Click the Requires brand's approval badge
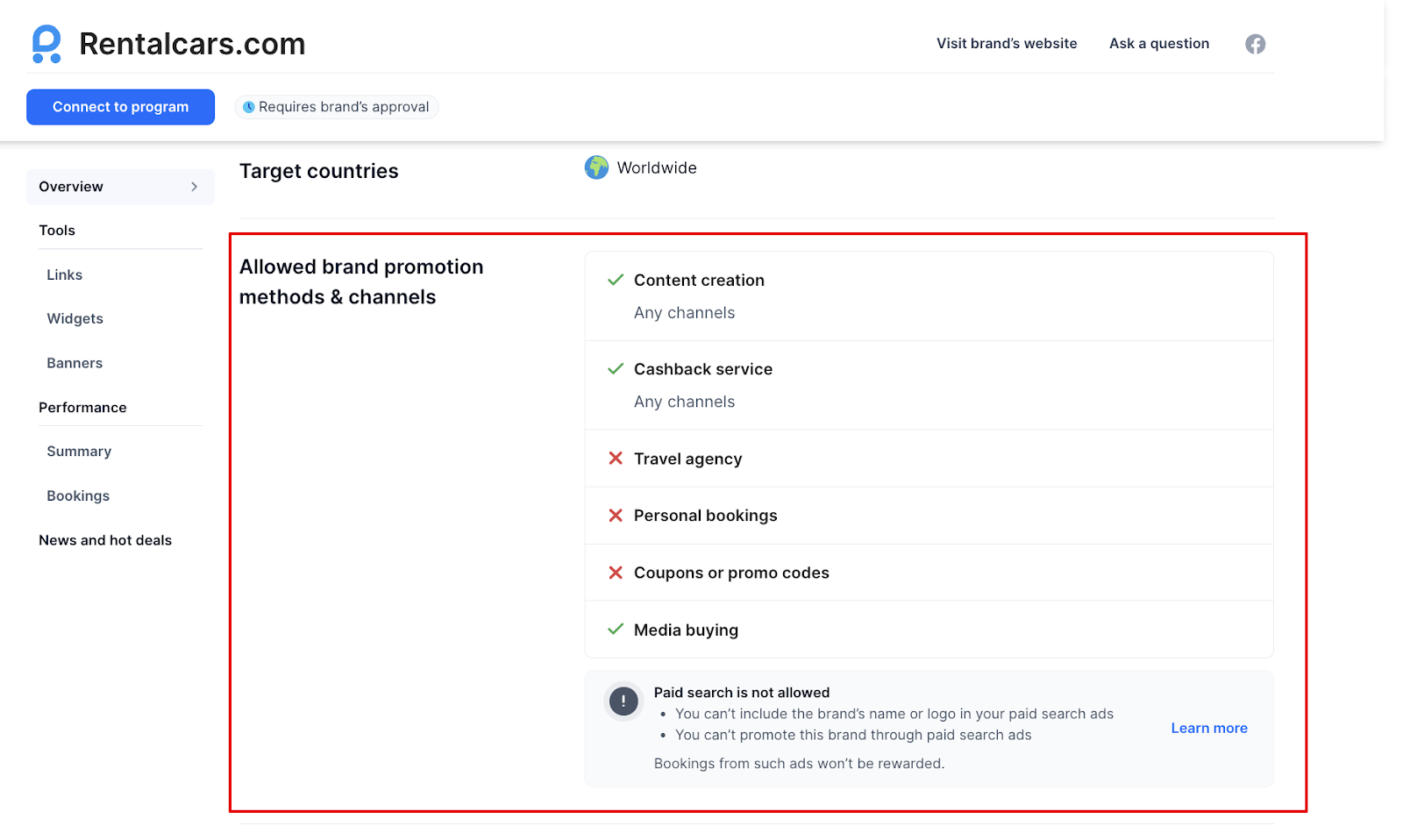The height and width of the screenshot is (840, 1403). tap(337, 107)
